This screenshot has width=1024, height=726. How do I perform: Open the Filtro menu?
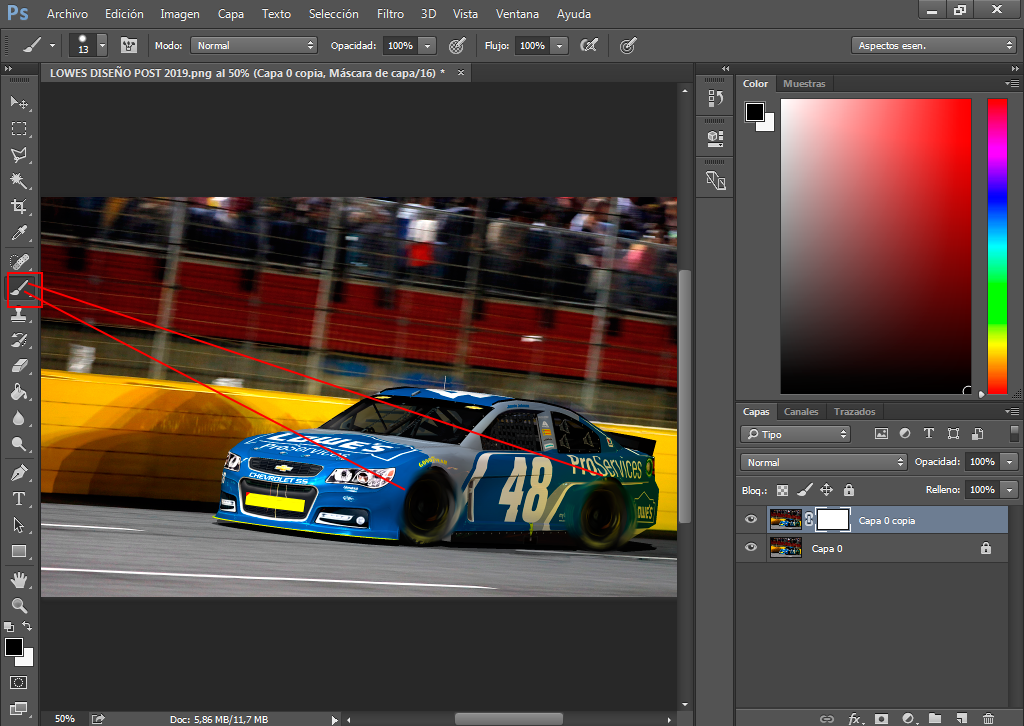pyautogui.click(x=390, y=14)
